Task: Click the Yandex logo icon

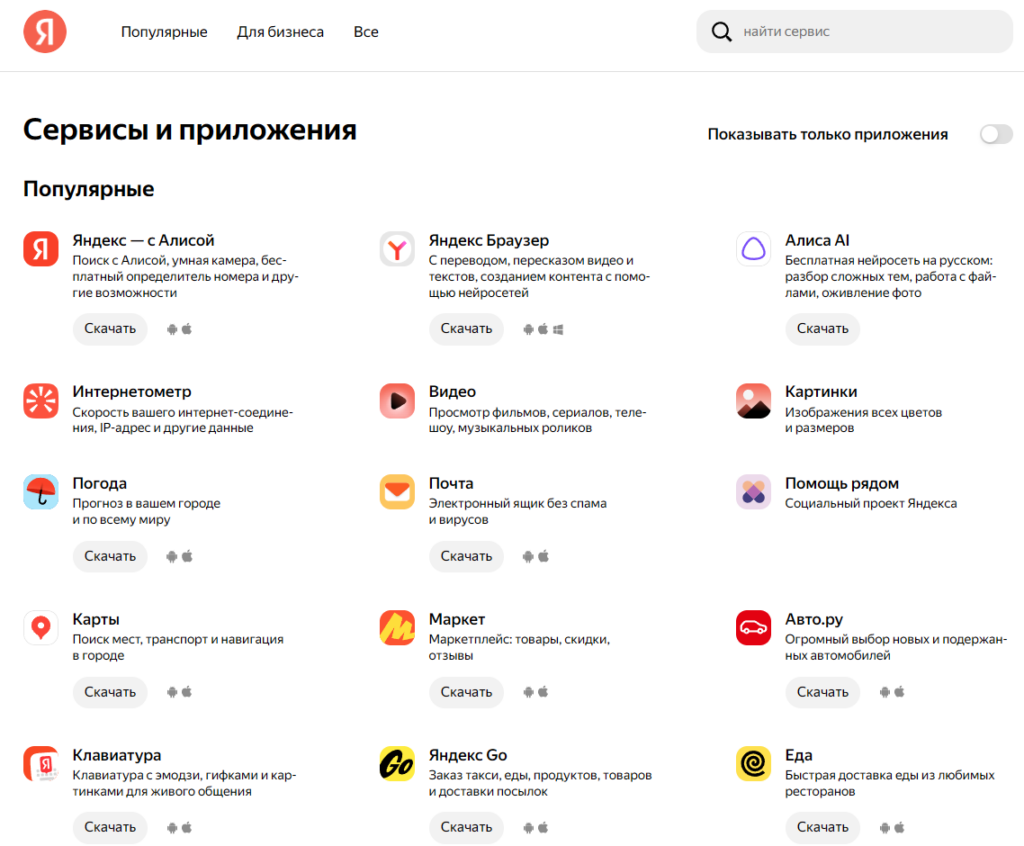Action: 44,31
